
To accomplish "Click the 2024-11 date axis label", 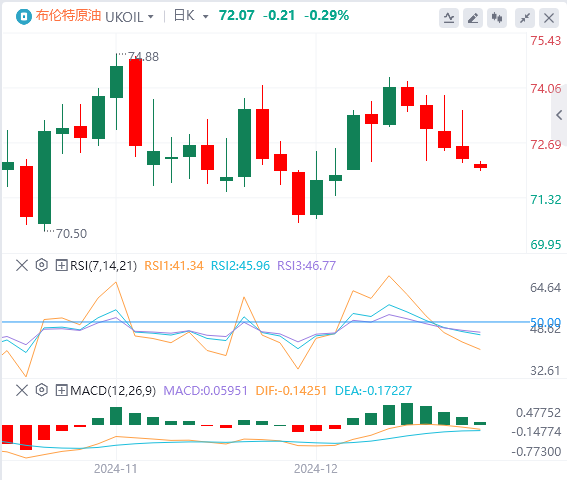I will 116,469.
